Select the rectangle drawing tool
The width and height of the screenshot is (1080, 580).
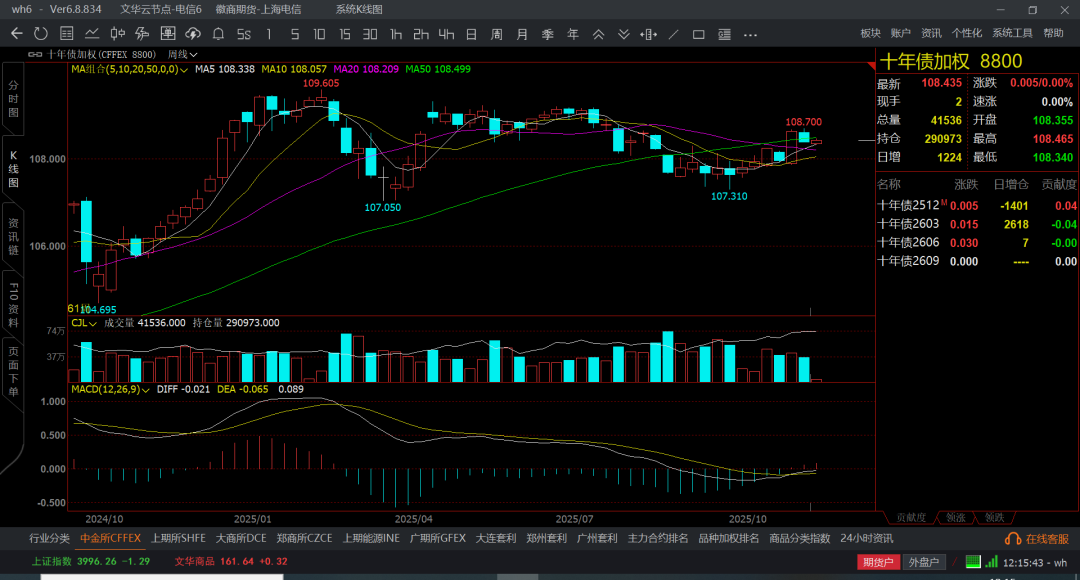tap(700, 33)
